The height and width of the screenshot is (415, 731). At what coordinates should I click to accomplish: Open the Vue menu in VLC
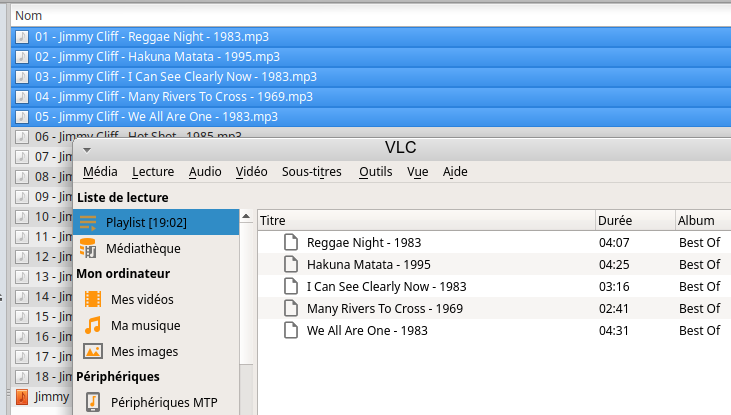pyautogui.click(x=417, y=172)
